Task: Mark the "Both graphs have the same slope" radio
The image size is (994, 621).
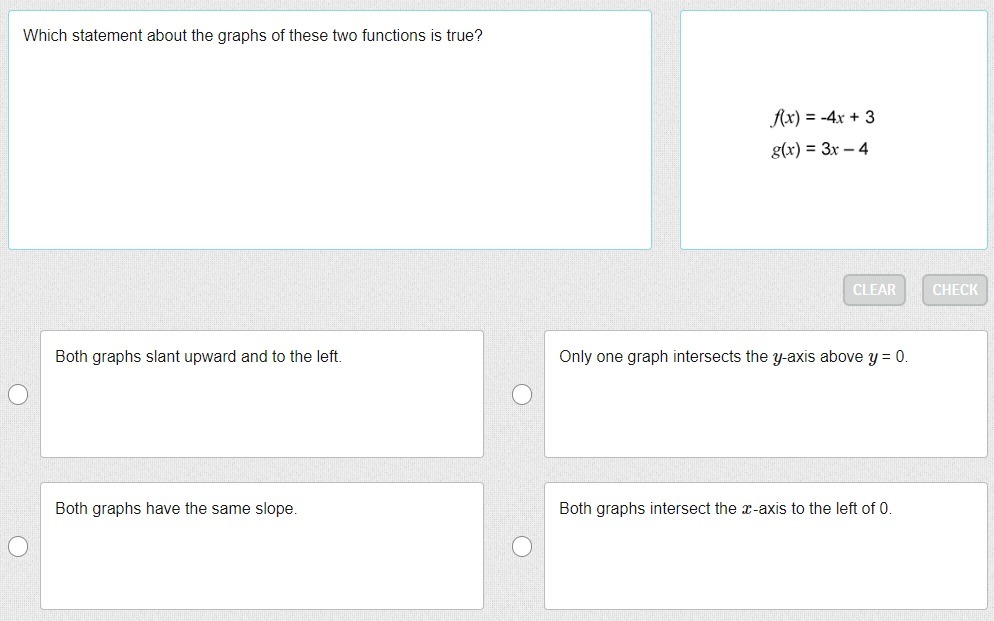Action: pos(17,546)
